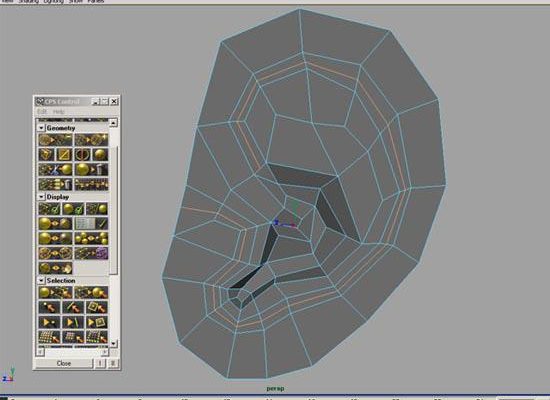Click the purple wireframe display icon
Viewport: 550px width, 400px height.
92,253
